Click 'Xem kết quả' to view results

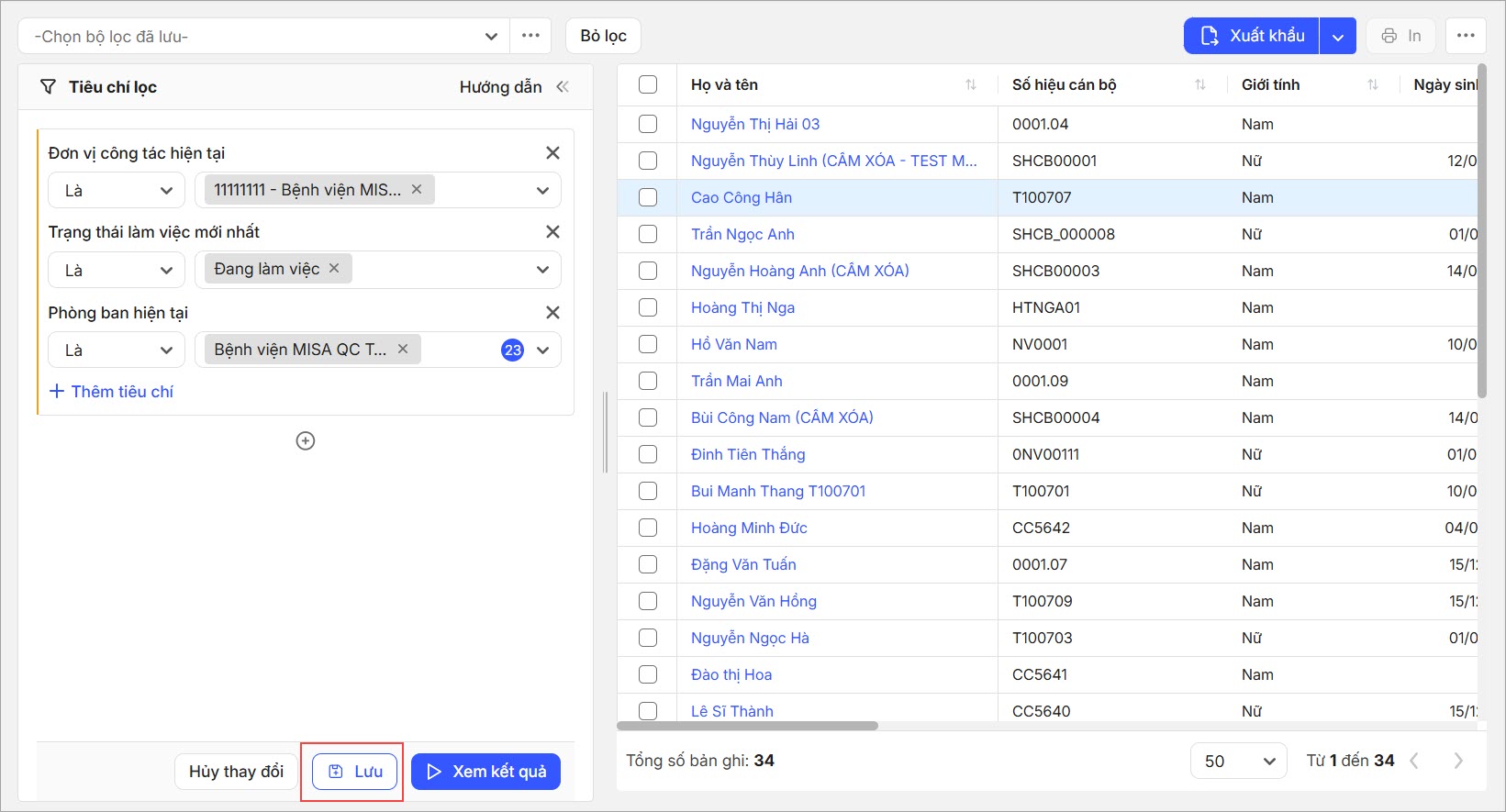click(x=485, y=772)
